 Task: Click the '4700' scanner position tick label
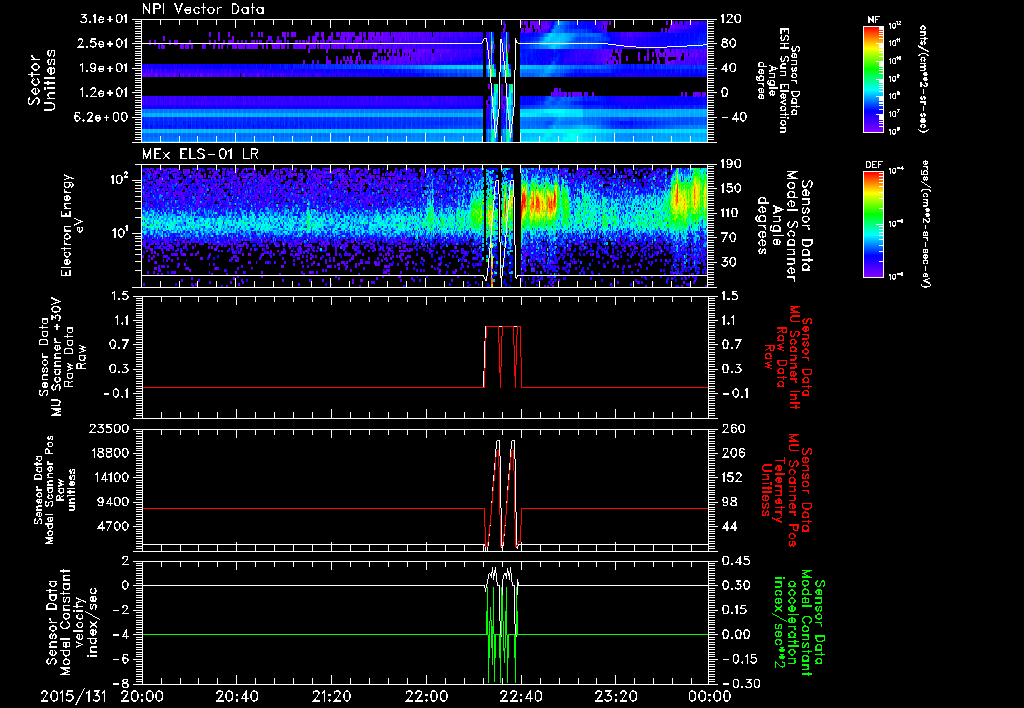(x=114, y=526)
